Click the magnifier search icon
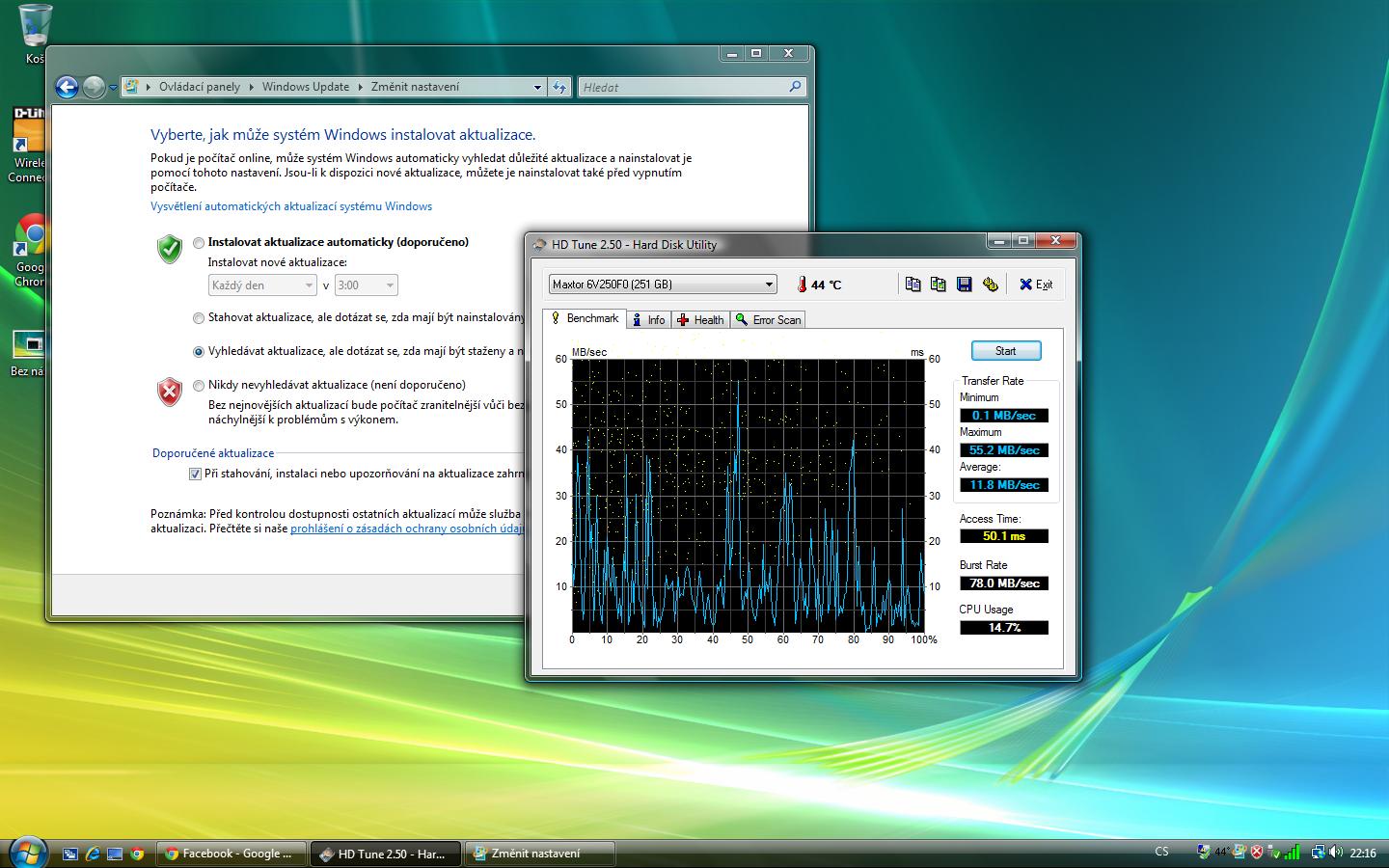1389x868 pixels. click(x=795, y=87)
